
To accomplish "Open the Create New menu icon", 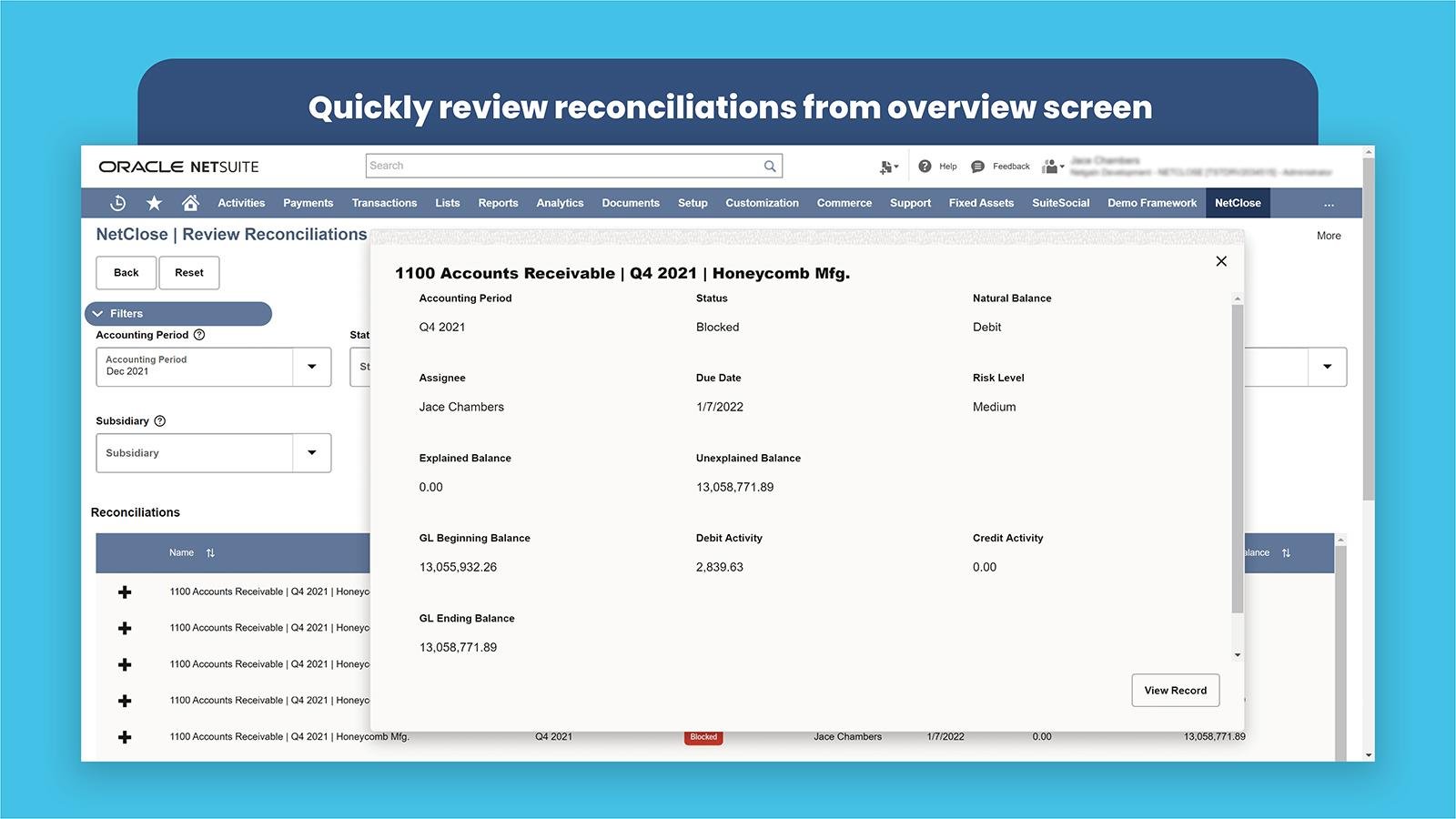I will coord(888,167).
